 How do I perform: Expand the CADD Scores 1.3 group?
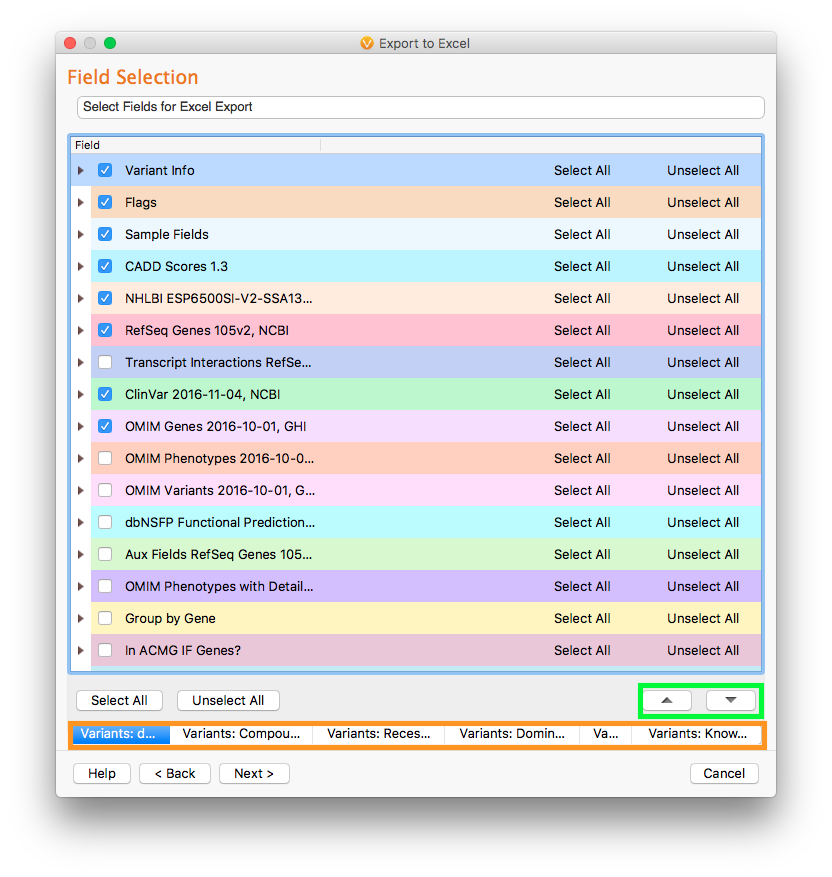pyautogui.click(x=81, y=266)
